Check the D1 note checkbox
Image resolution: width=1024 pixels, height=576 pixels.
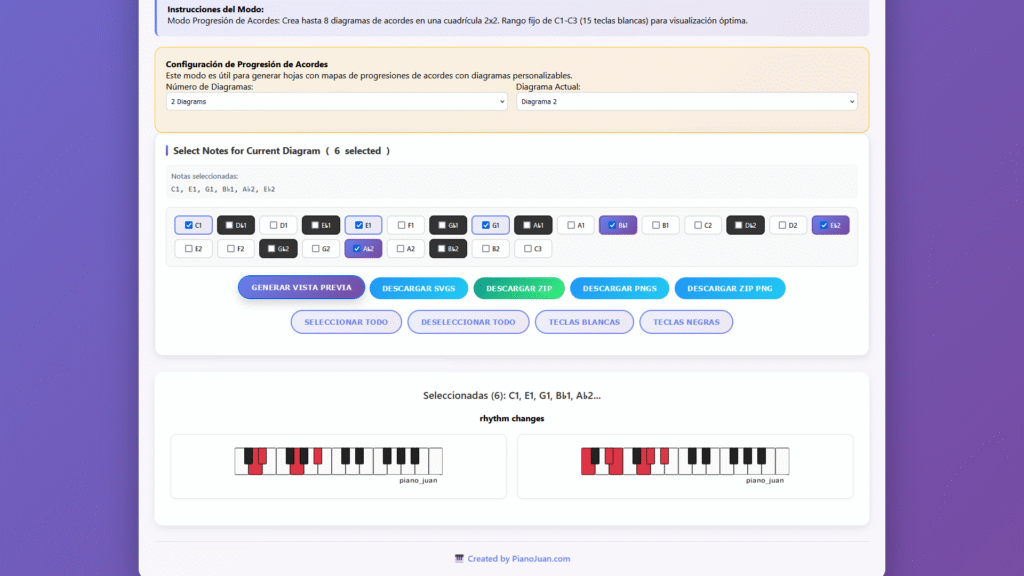point(273,226)
